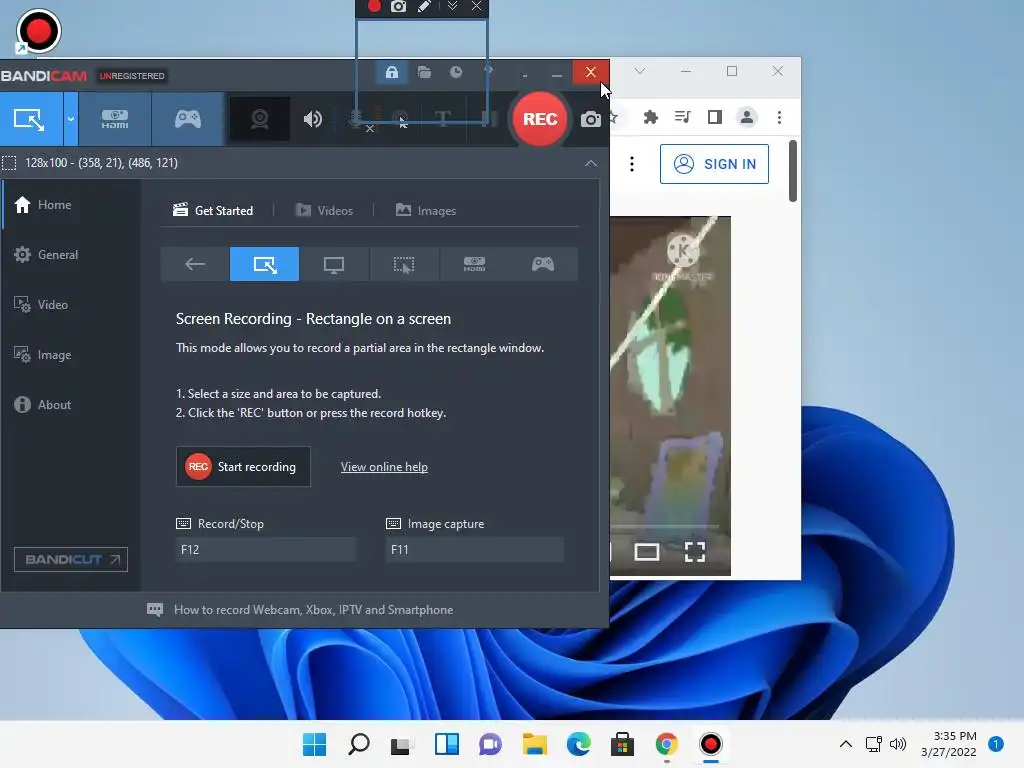Select the HDMI device mode tile

(x=473, y=264)
